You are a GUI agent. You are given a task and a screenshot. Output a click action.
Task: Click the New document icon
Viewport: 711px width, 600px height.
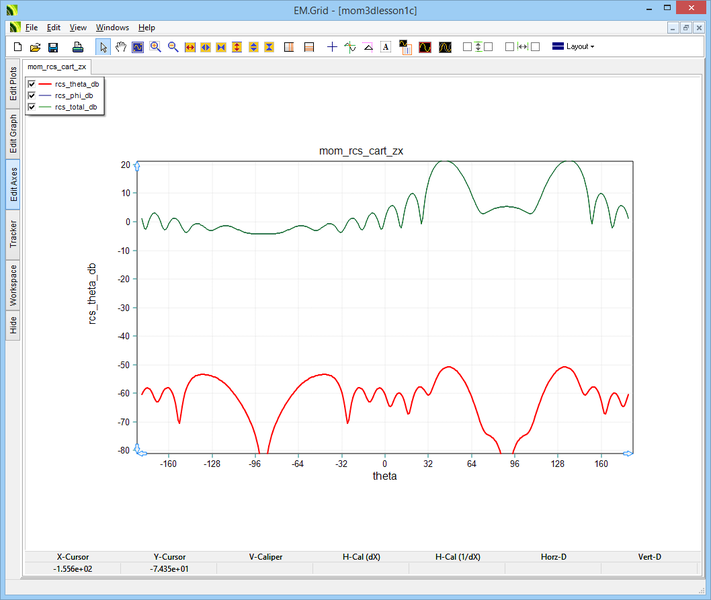pos(17,47)
